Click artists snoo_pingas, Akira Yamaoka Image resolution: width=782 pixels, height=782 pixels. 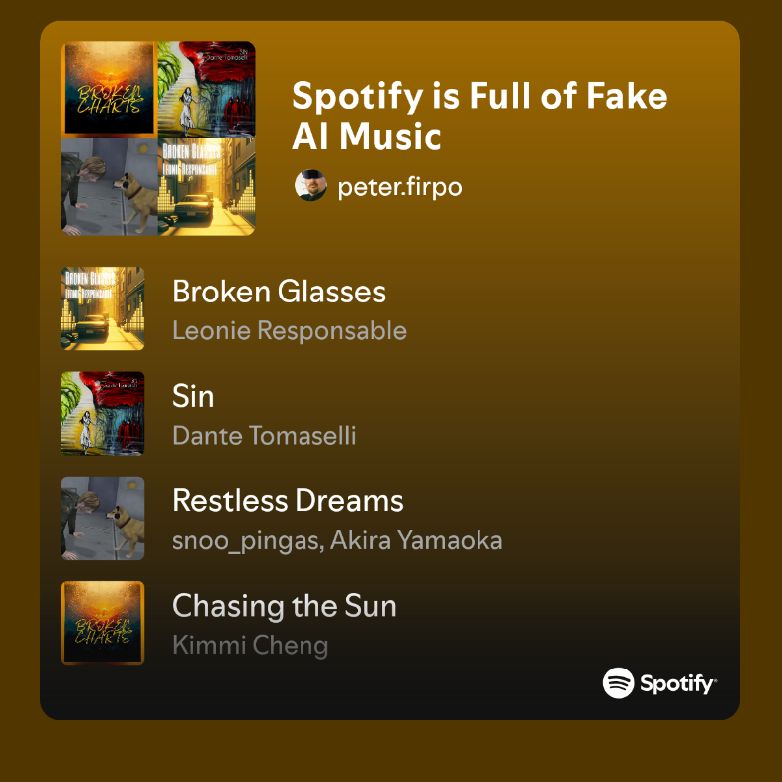pyautogui.click(x=337, y=541)
